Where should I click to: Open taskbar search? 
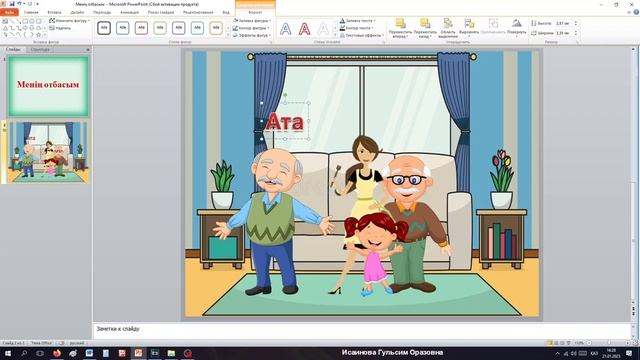pos(24,353)
